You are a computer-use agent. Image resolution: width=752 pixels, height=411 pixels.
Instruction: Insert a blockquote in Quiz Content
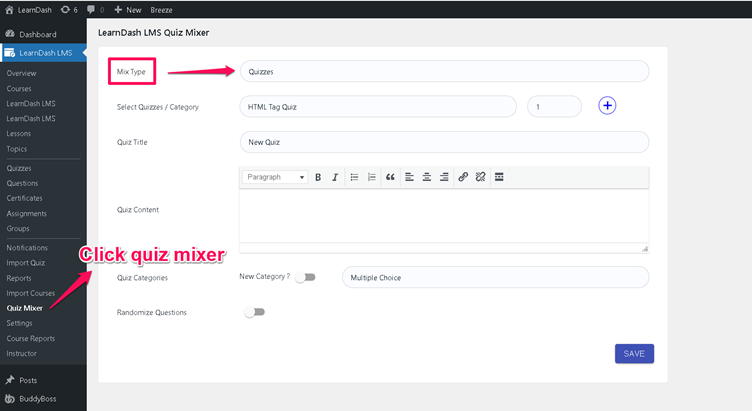(390, 177)
